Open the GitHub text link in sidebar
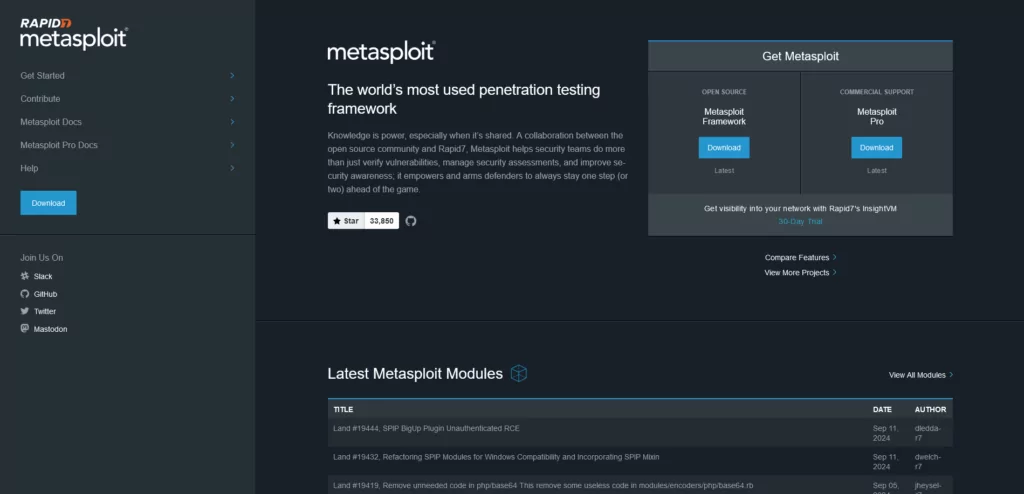1024x494 pixels. point(46,294)
